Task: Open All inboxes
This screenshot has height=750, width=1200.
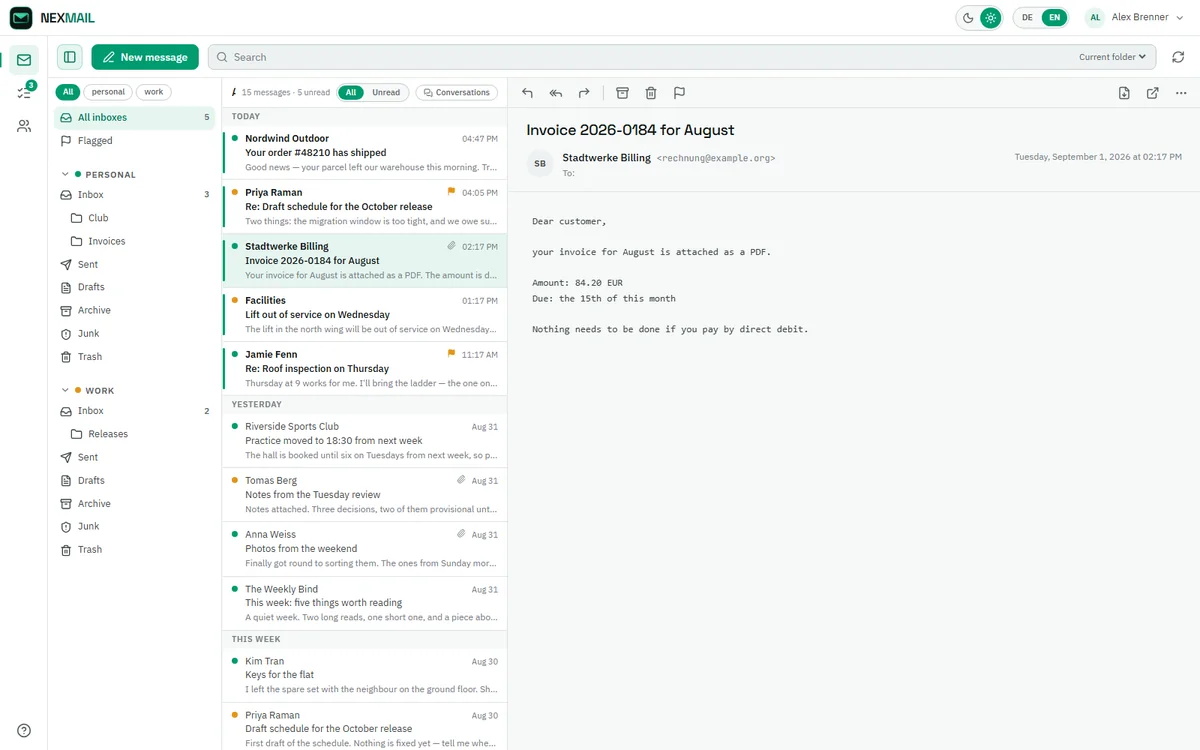Action: point(134,117)
